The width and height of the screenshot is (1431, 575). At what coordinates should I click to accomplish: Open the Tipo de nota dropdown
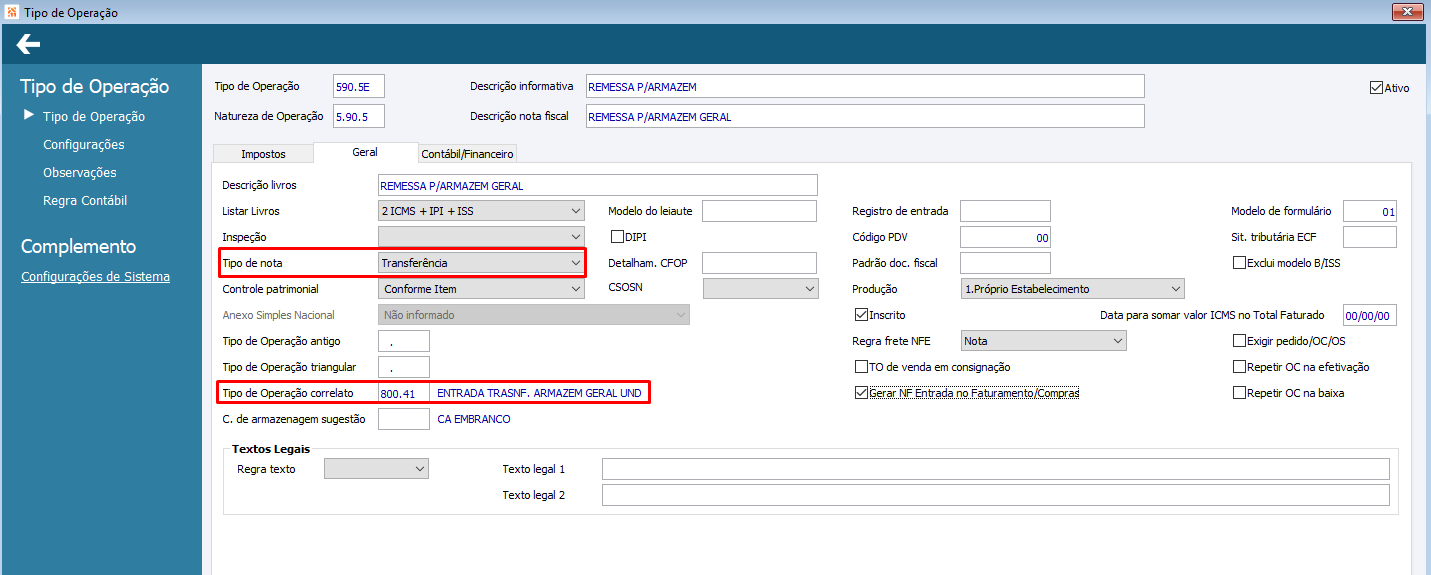(x=481, y=263)
